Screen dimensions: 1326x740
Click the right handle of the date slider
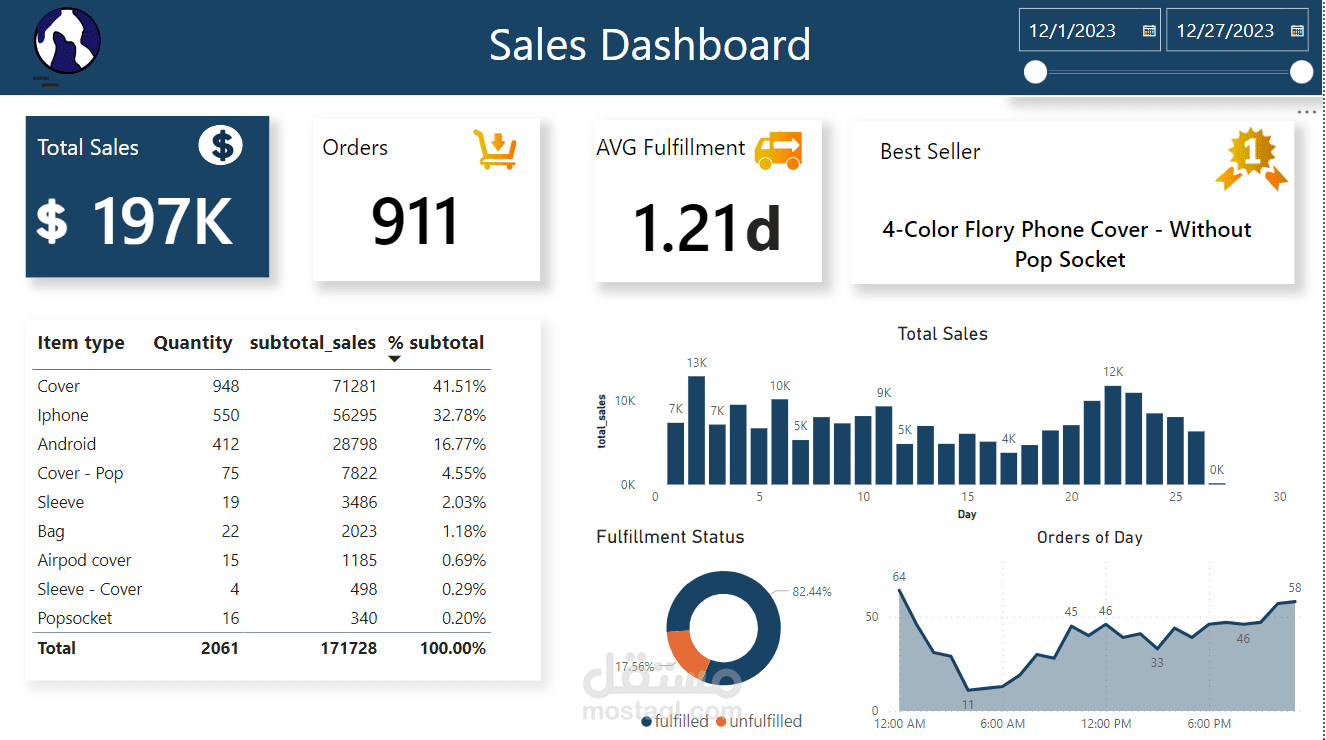pos(1301,72)
